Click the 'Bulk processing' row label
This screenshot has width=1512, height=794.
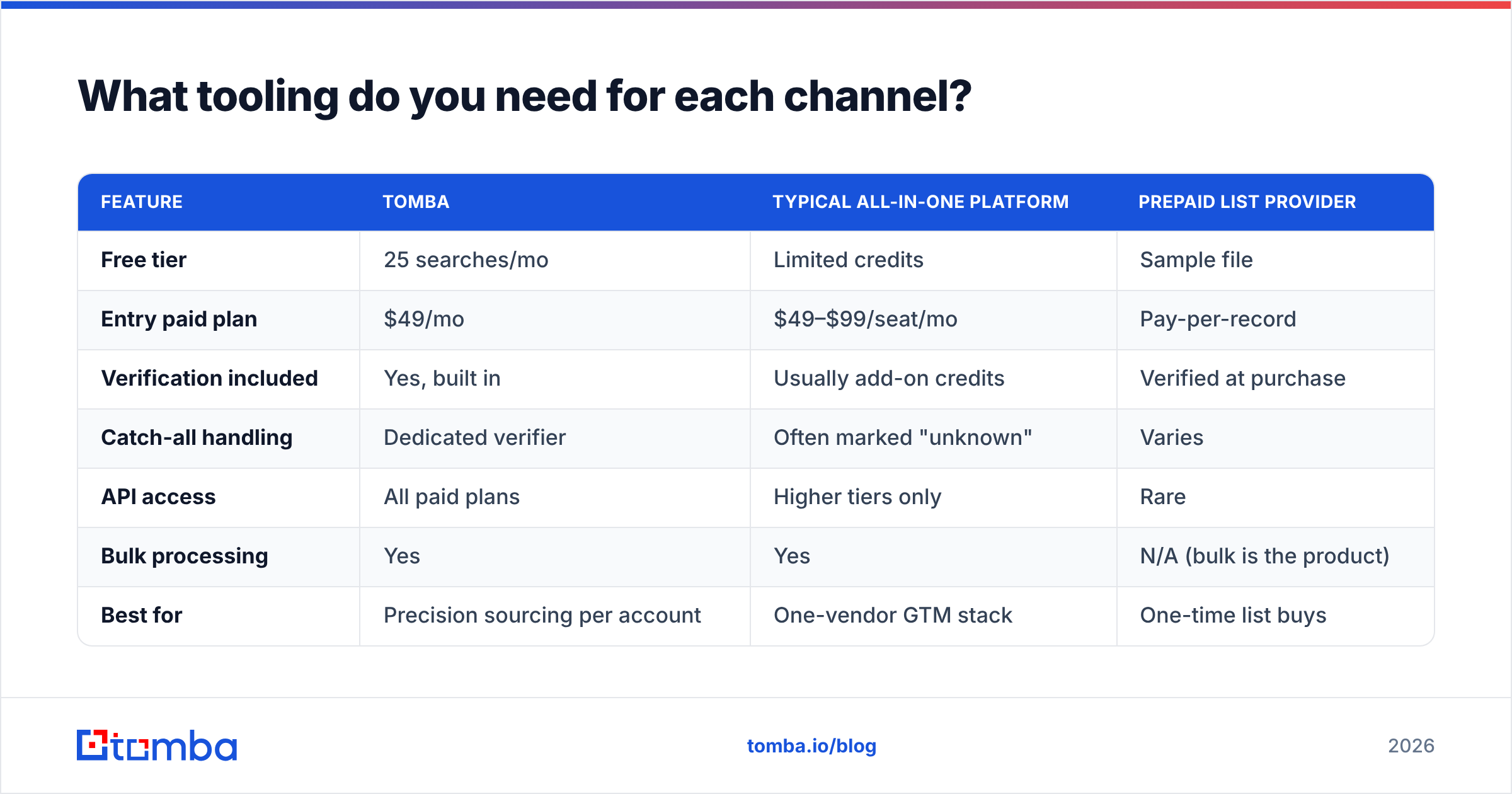[185, 556]
